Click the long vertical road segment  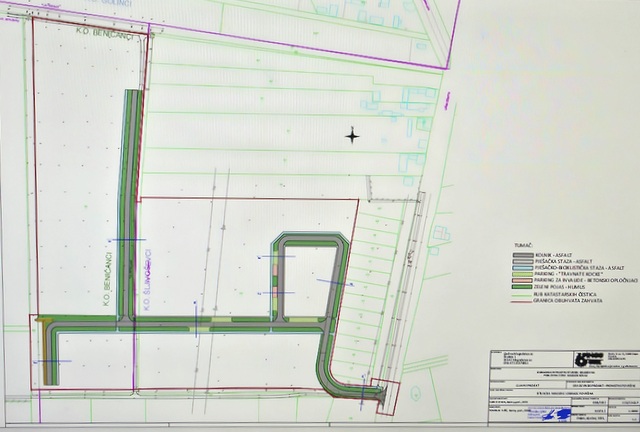129,200
